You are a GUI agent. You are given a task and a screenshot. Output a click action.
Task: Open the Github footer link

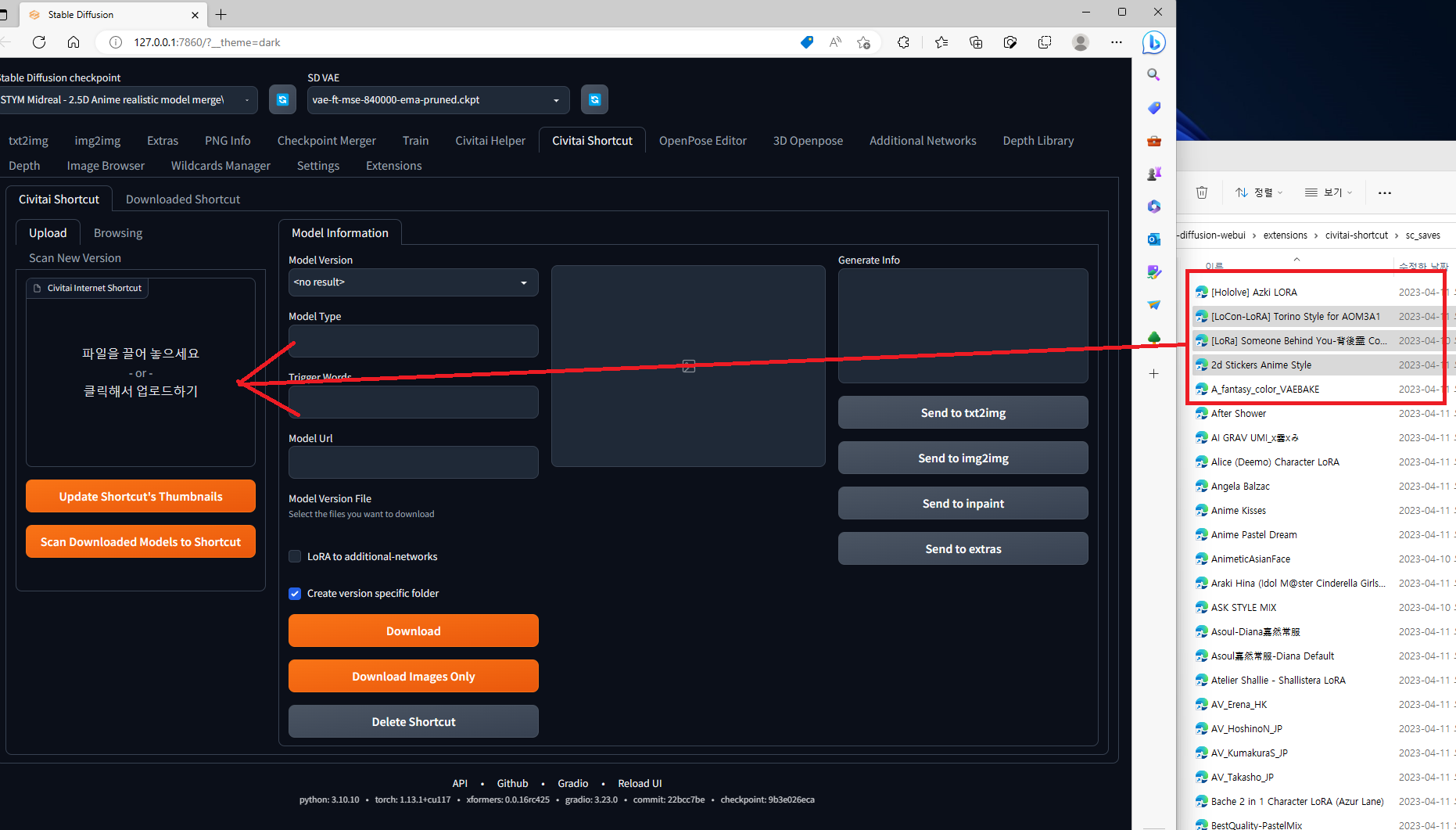coord(512,783)
